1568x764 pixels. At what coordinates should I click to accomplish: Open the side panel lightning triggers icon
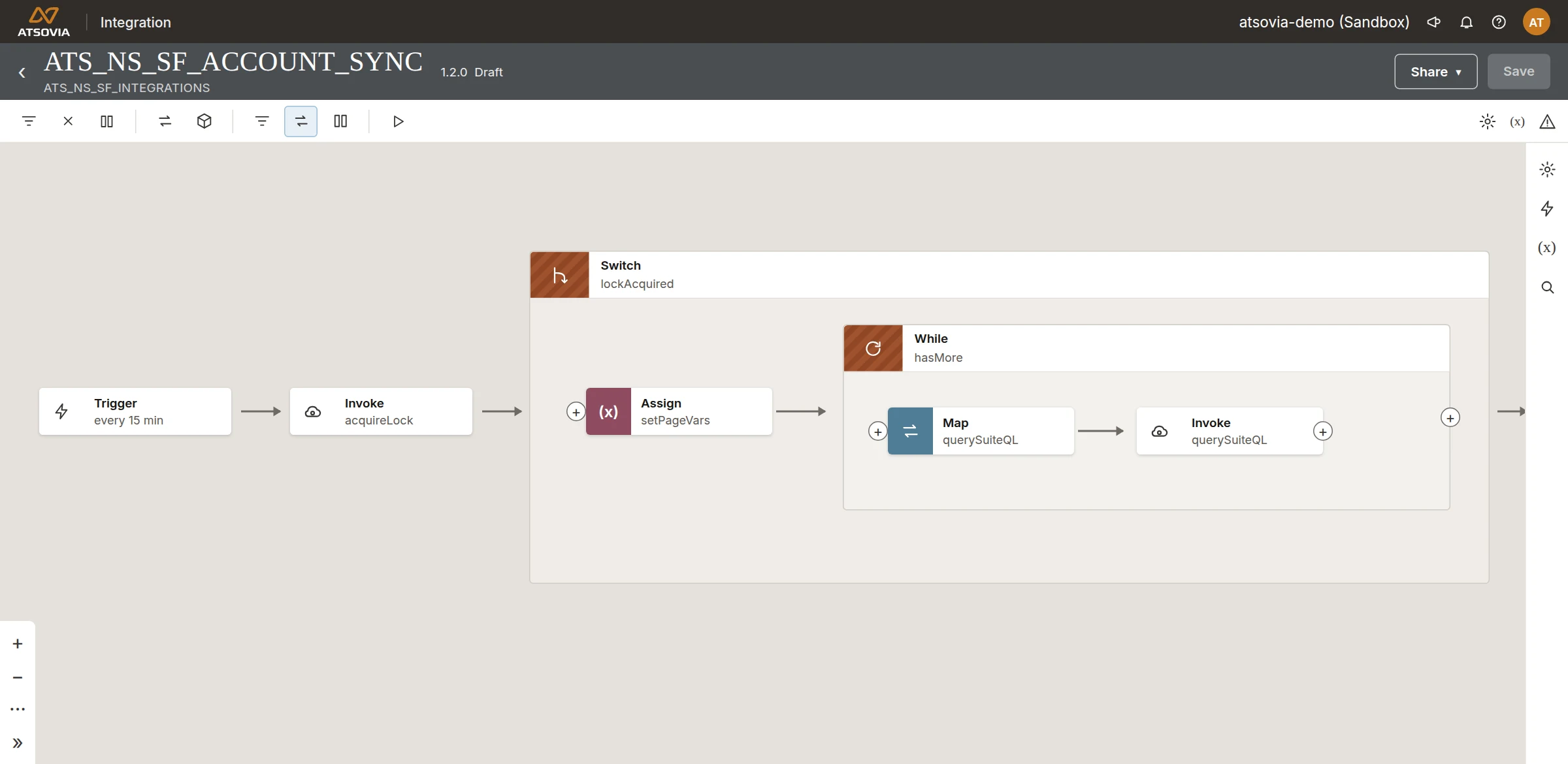[x=1547, y=209]
